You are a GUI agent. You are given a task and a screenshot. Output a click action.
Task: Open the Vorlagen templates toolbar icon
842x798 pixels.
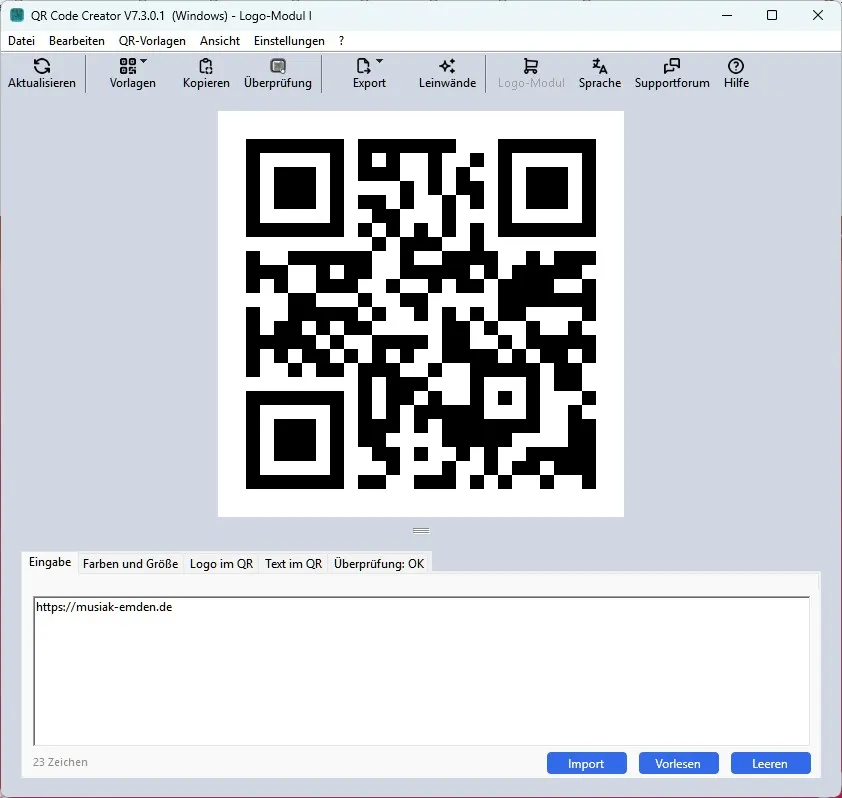click(x=128, y=66)
